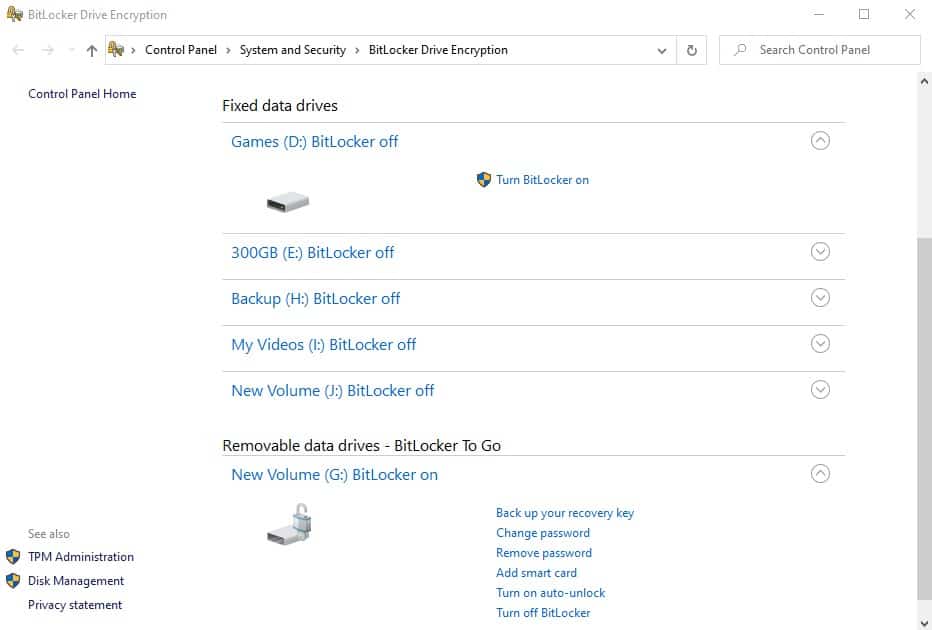
Task: Focus the Search Control Panel field
Action: (820, 50)
